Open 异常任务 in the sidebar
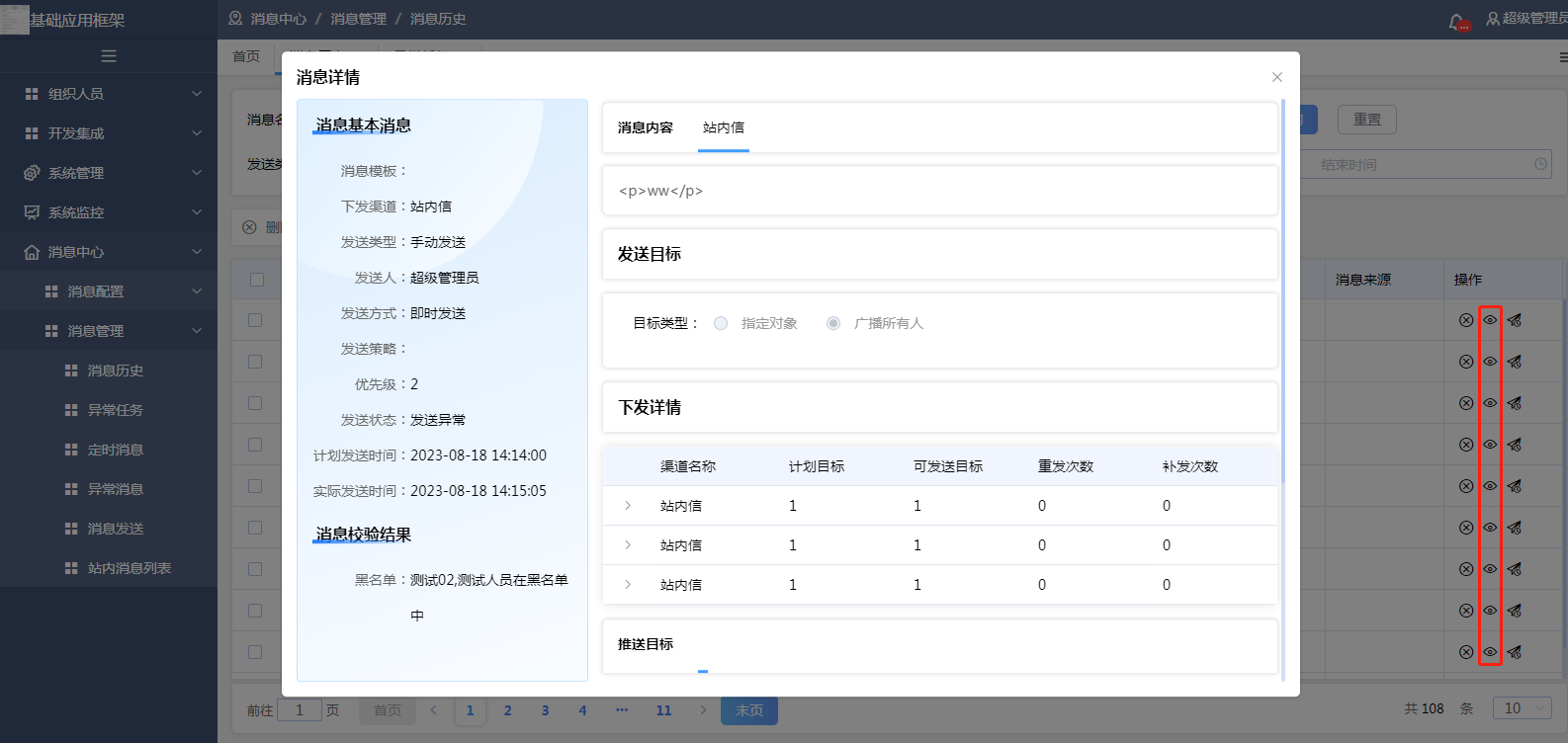This screenshot has height=743, width=1568. click(x=116, y=410)
